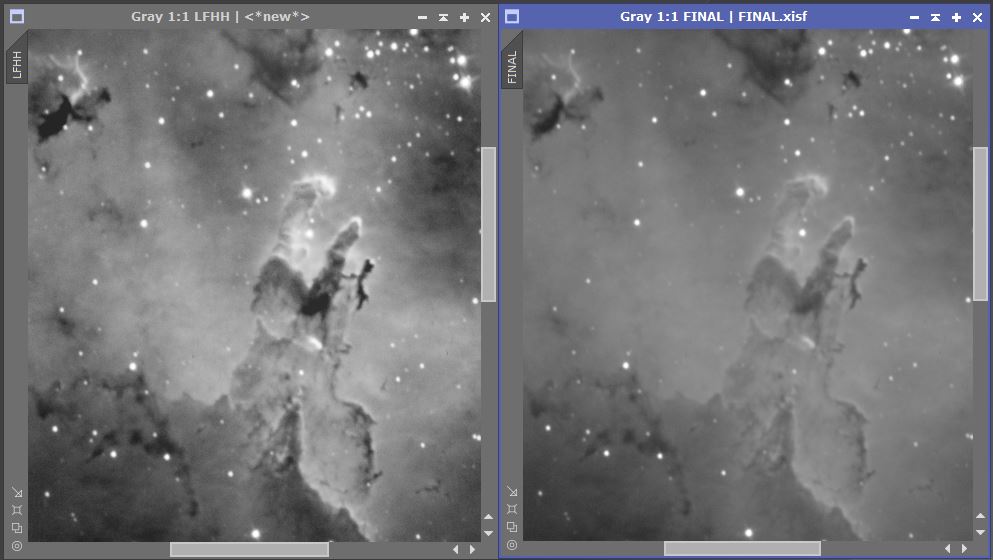Select the LFHH view identifier tab
The width and height of the screenshot is (993, 560).
tap(17, 65)
